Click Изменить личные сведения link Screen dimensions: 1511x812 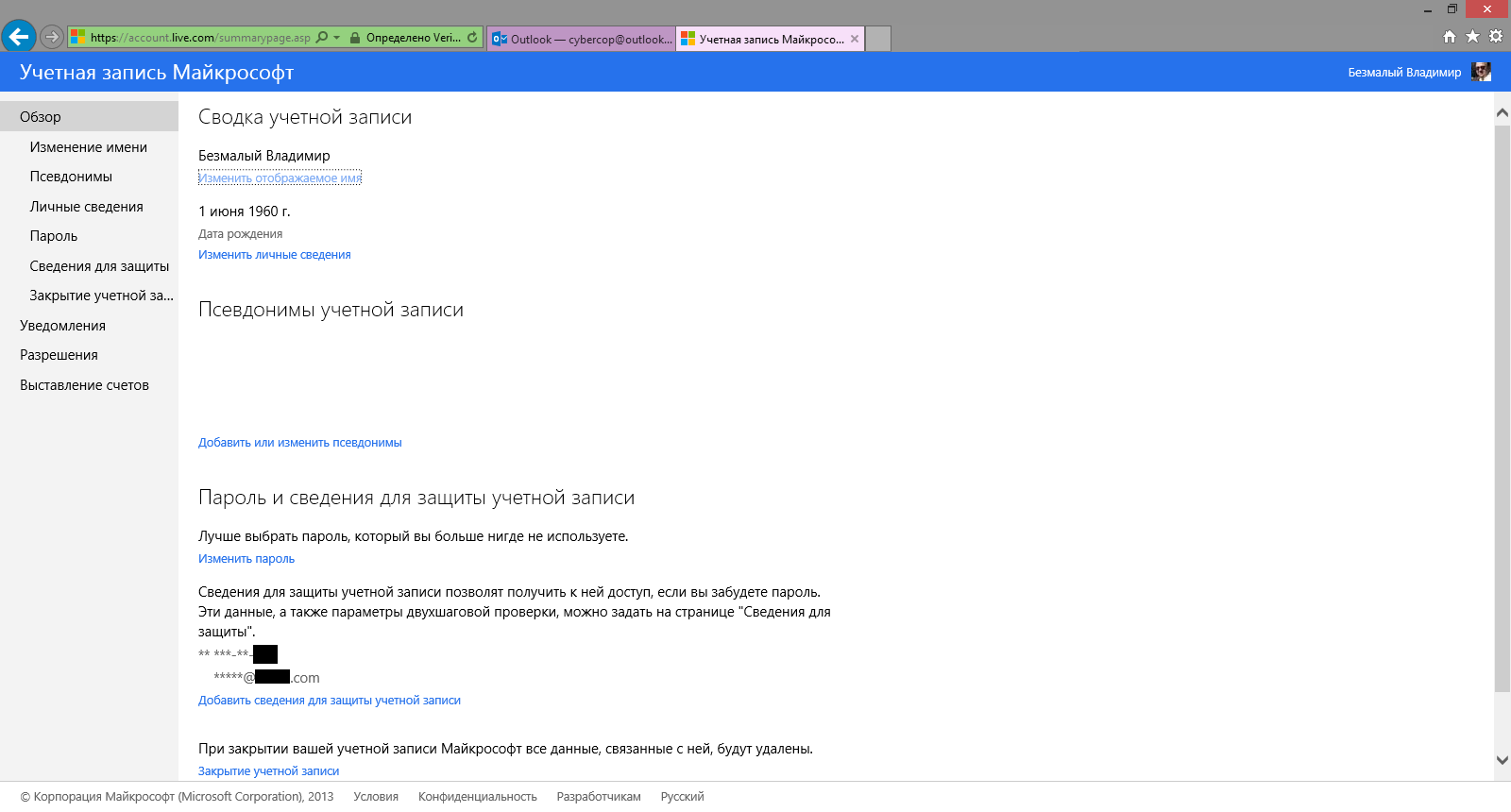(x=274, y=255)
